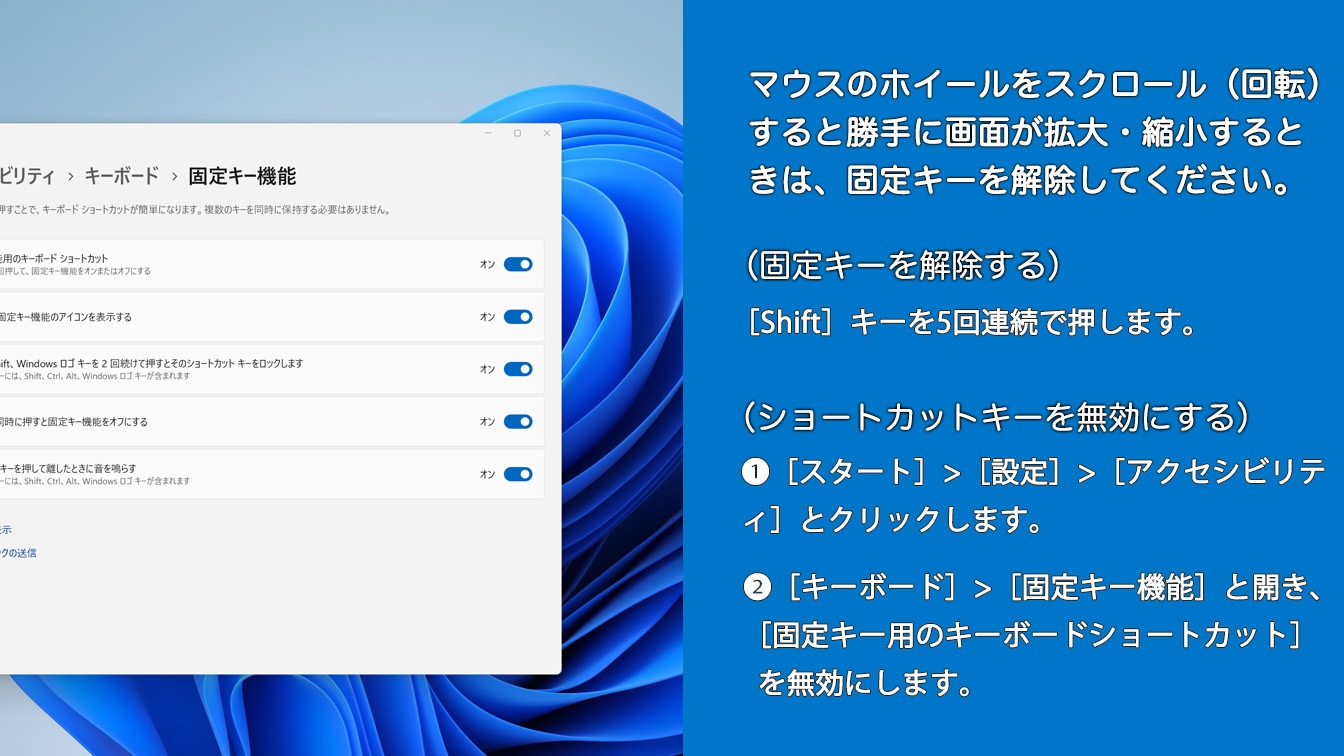The height and width of the screenshot is (756, 1344).
Task: Disable the キーを押して離したときに音を鳴らす toggle
Action: (x=517, y=474)
